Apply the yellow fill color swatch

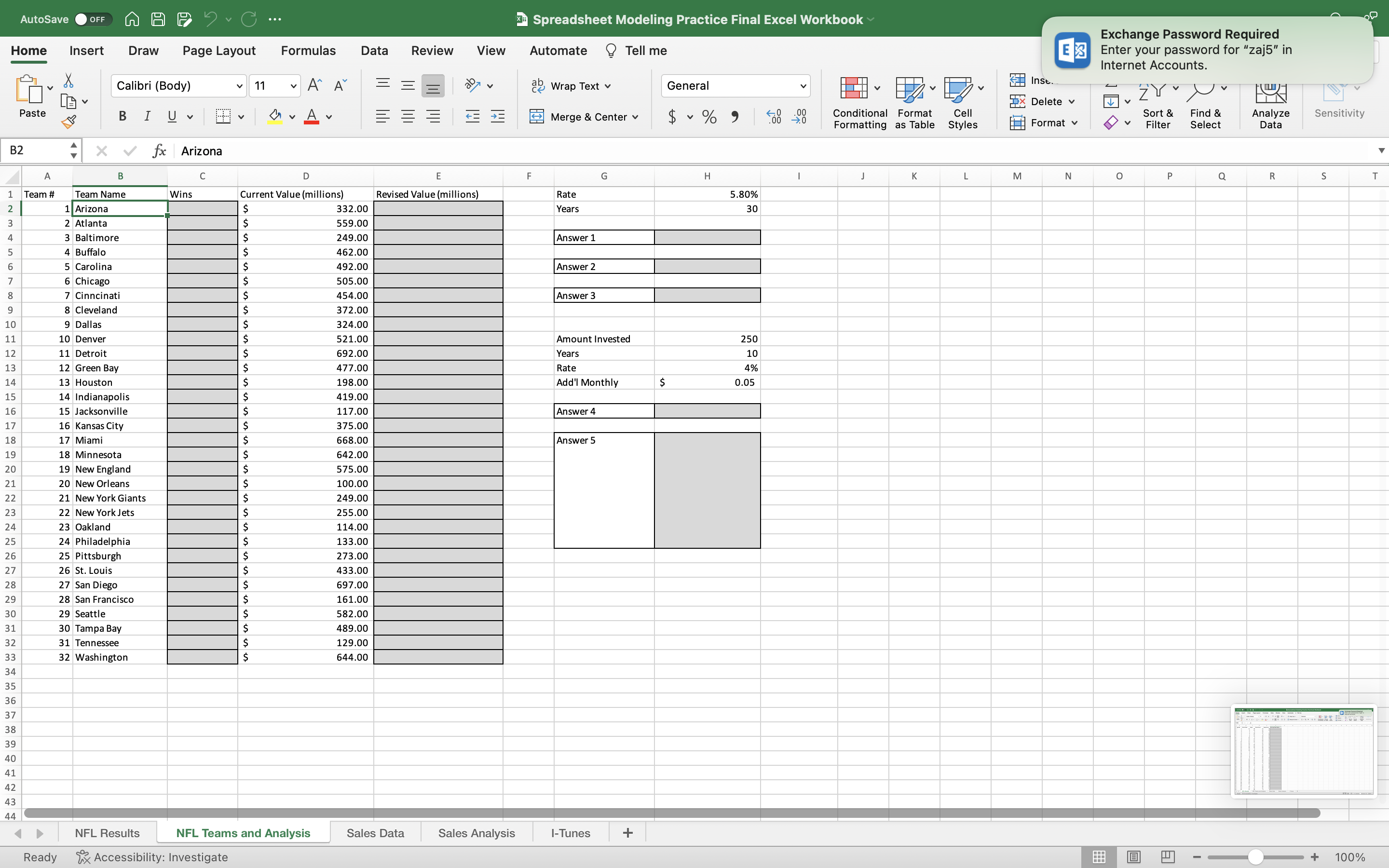coord(275,117)
